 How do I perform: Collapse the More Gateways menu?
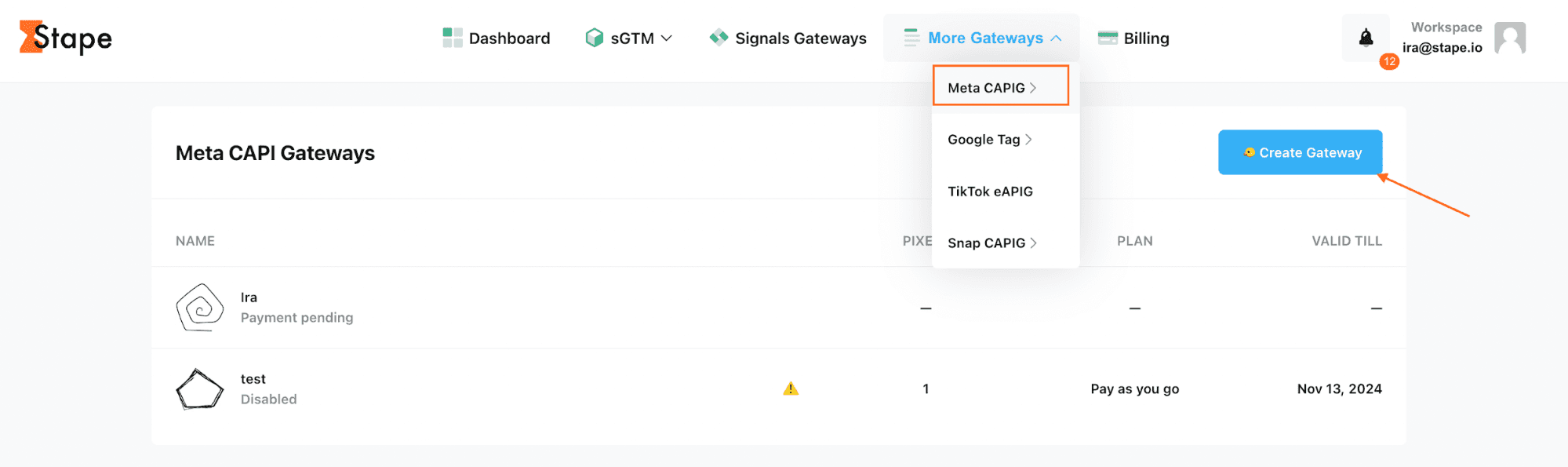982,38
